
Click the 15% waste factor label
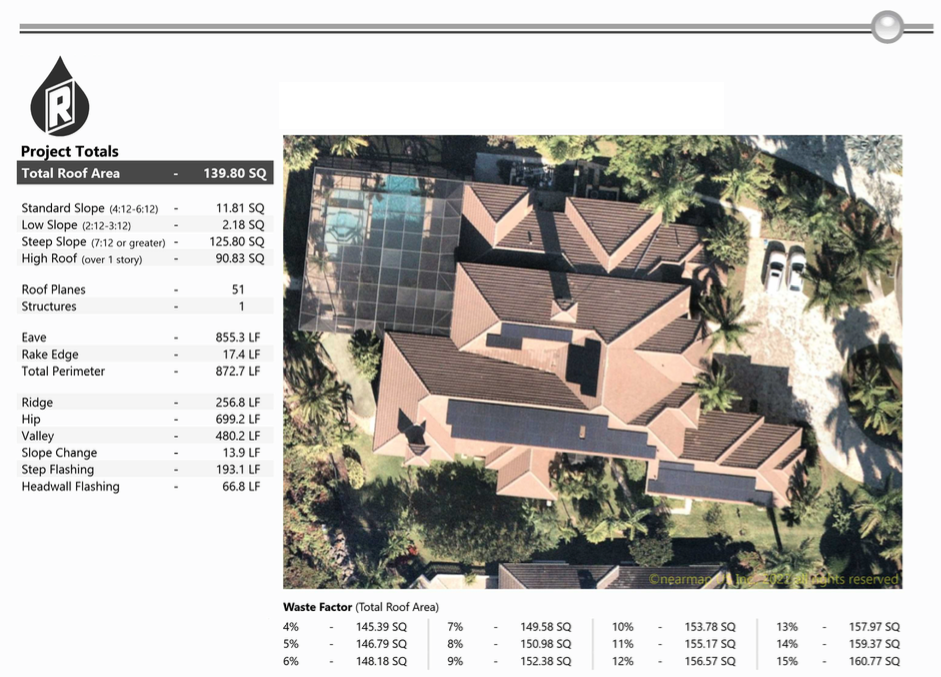click(787, 661)
